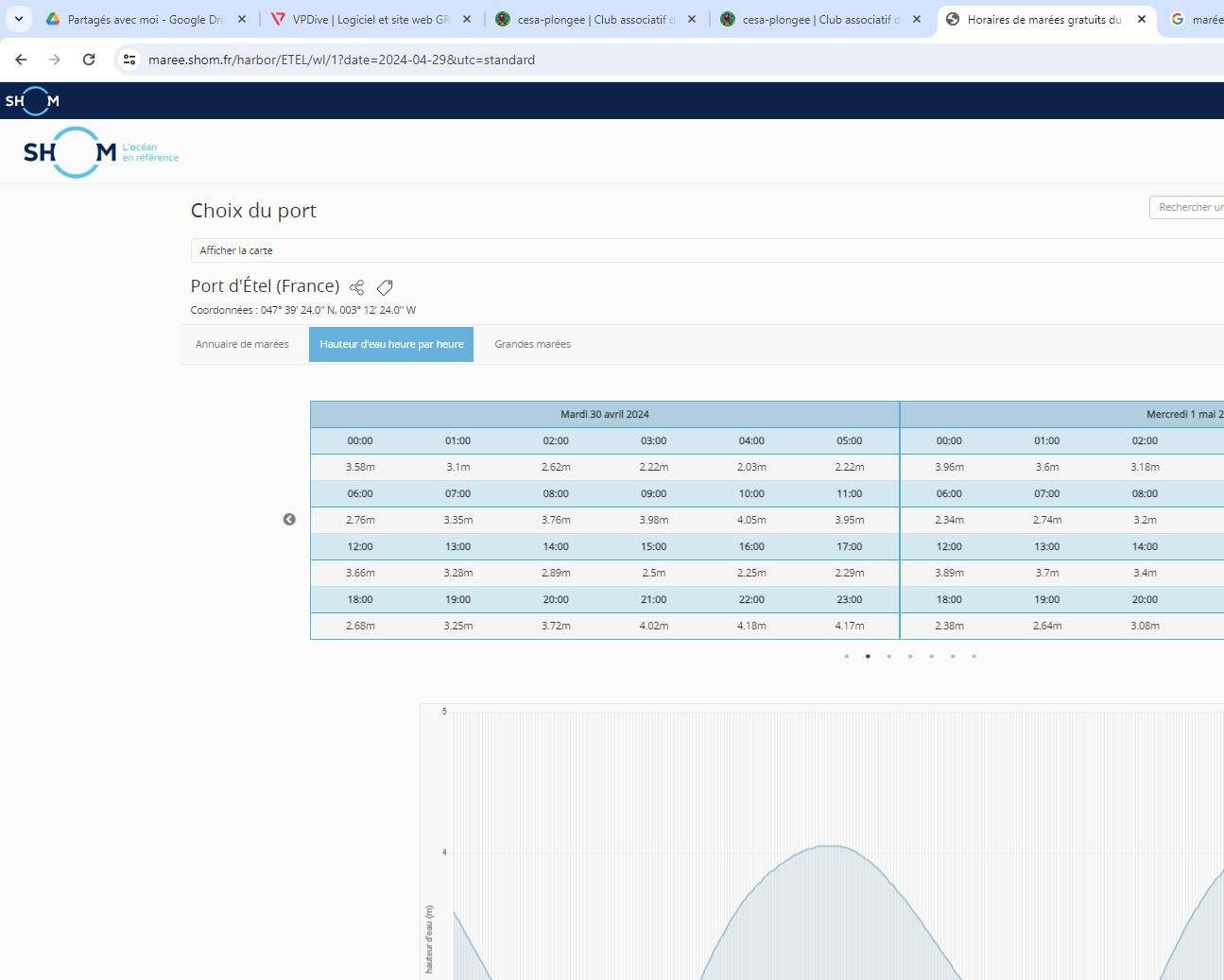Image resolution: width=1224 pixels, height=980 pixels.
Task: Select the first carousel pagination dot
Action: click(846, 656)
